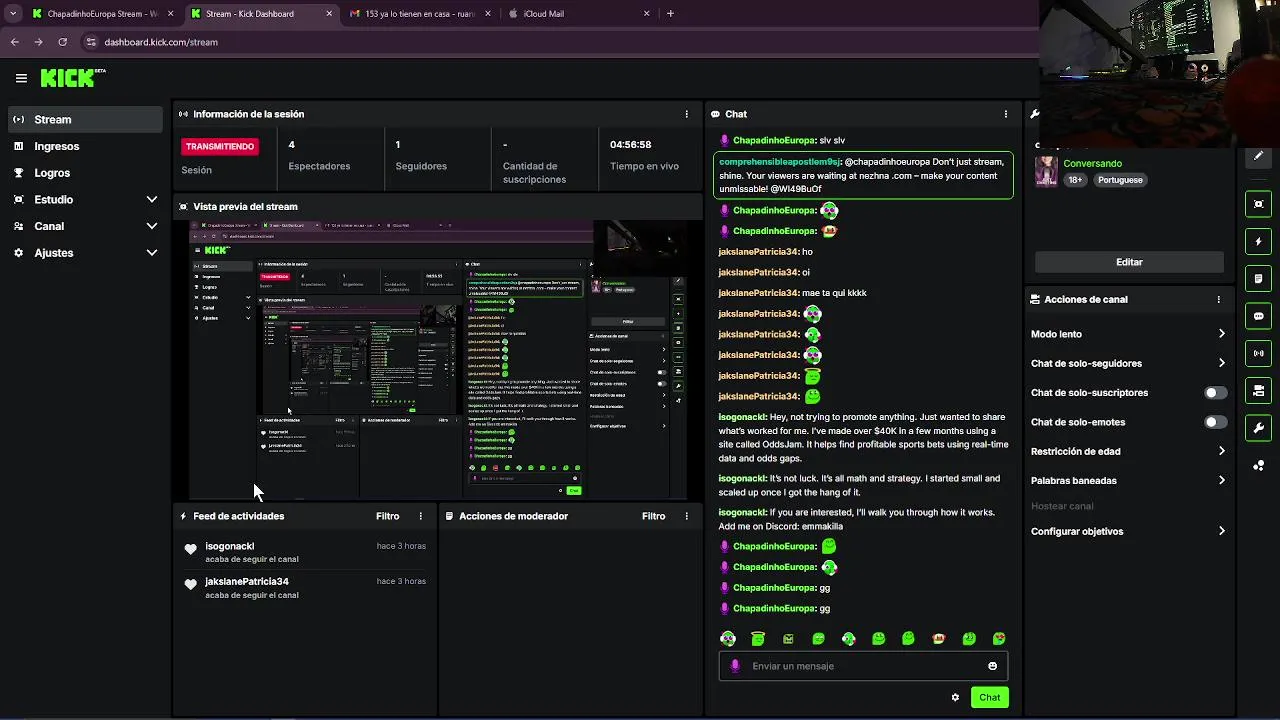The image size is (1280, 720).
Task: Open Filtro in Acciones de moderador
Action: [x=653, y=516]
